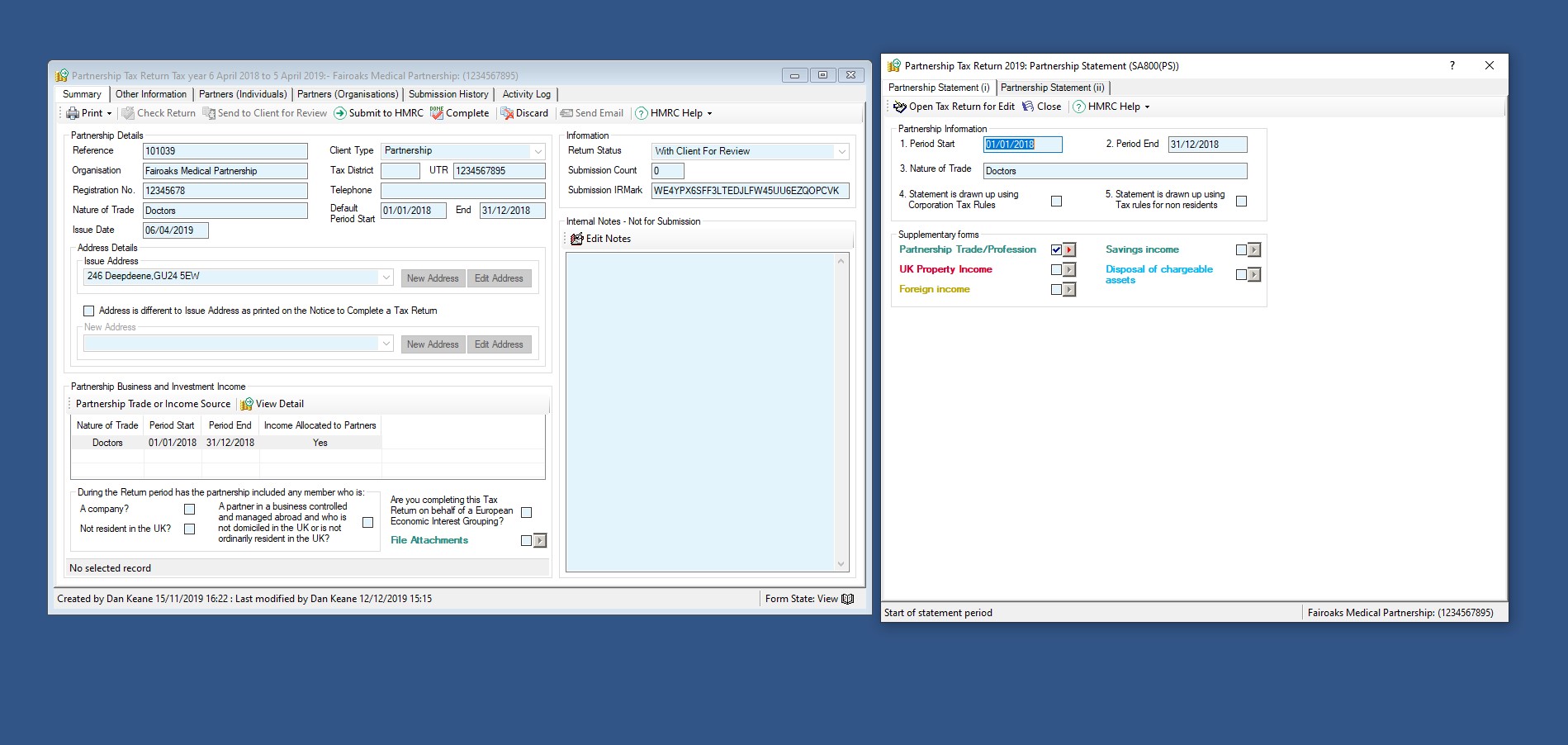Tick Savings income checkbox

(1241, 250)
